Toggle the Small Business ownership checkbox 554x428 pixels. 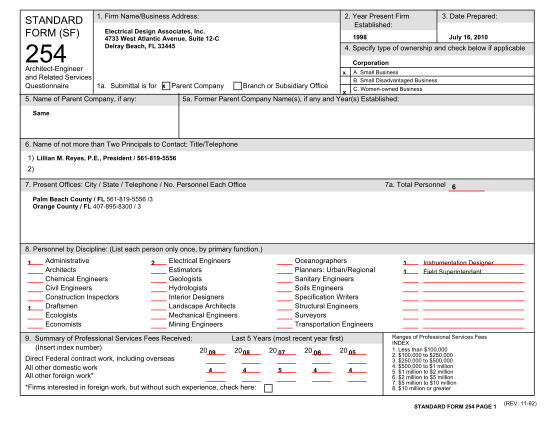pos(345,72)
